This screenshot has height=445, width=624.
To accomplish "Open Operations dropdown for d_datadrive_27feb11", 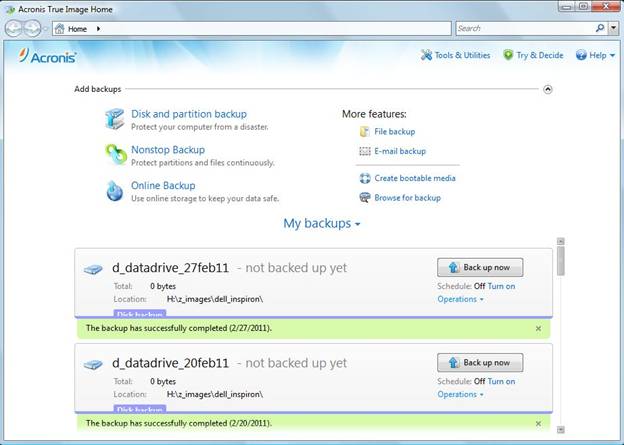I will coord(460,299).
